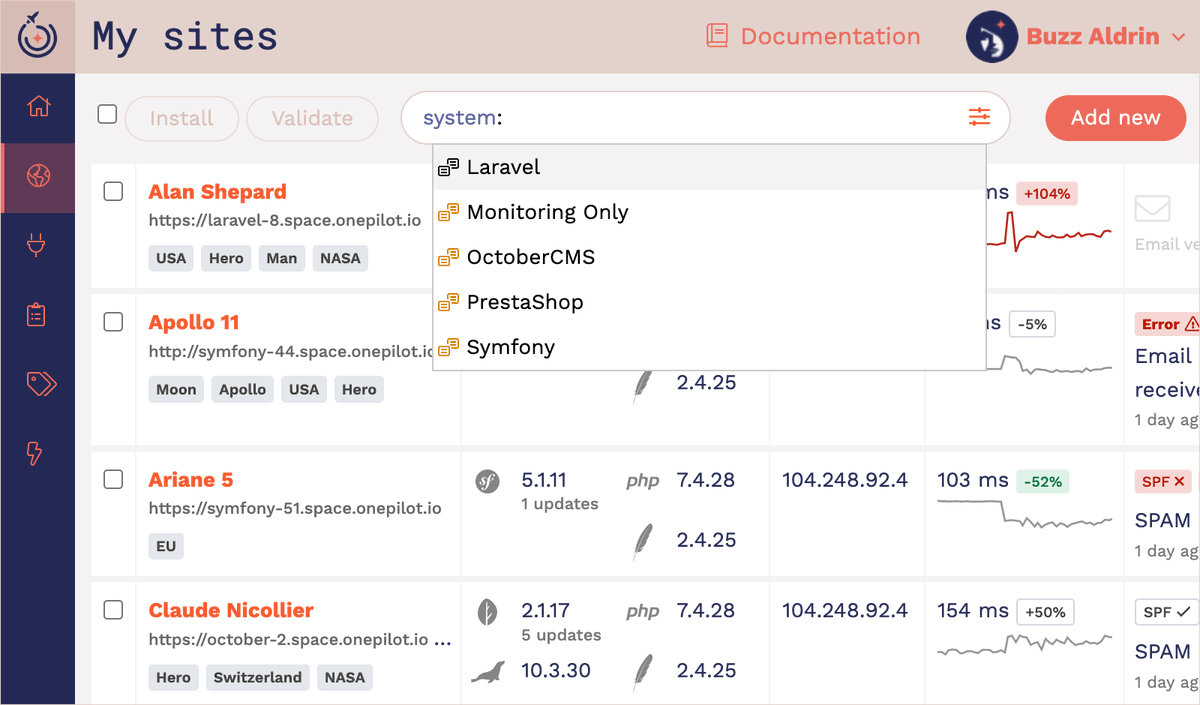Choose Laravel from the system suggestions
Screen dimensions: 1200x705
click(x=709, y=167)
